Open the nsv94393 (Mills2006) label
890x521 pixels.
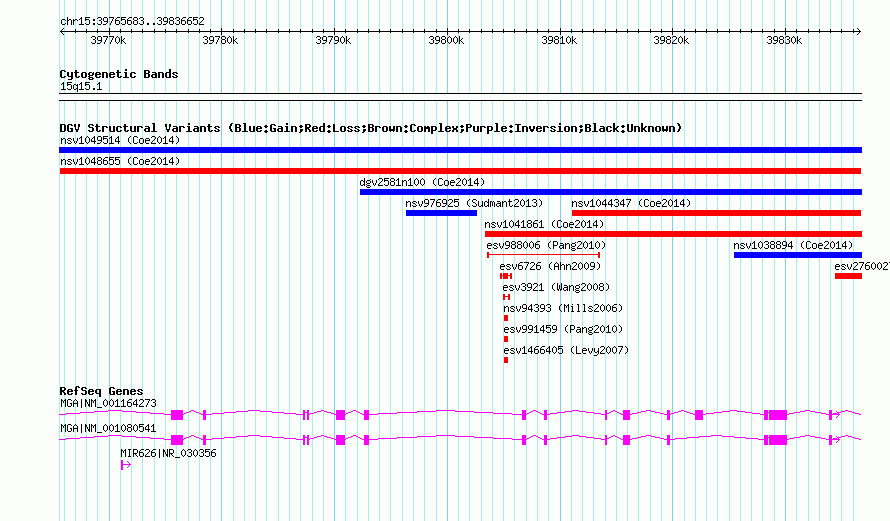(563, 308)
